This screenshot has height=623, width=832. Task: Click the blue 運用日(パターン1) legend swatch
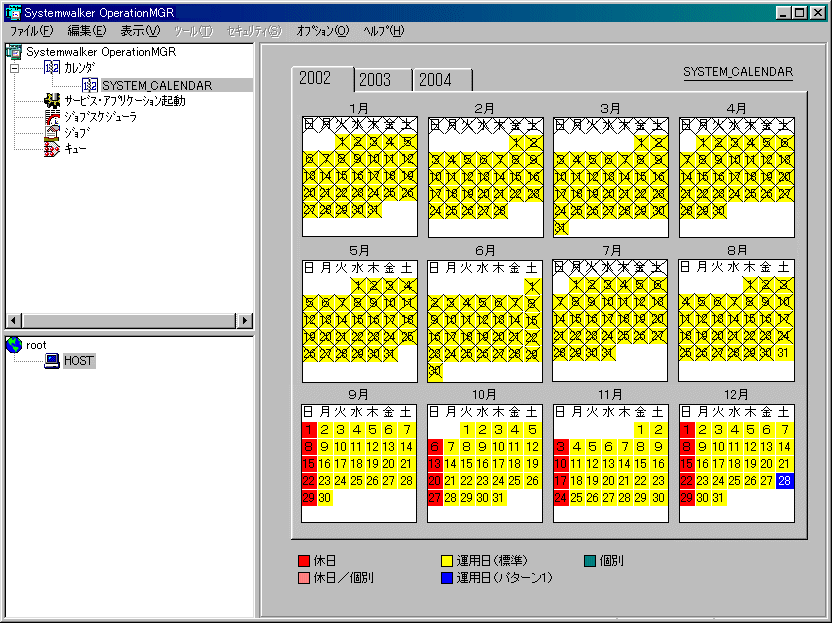[447, 578]
